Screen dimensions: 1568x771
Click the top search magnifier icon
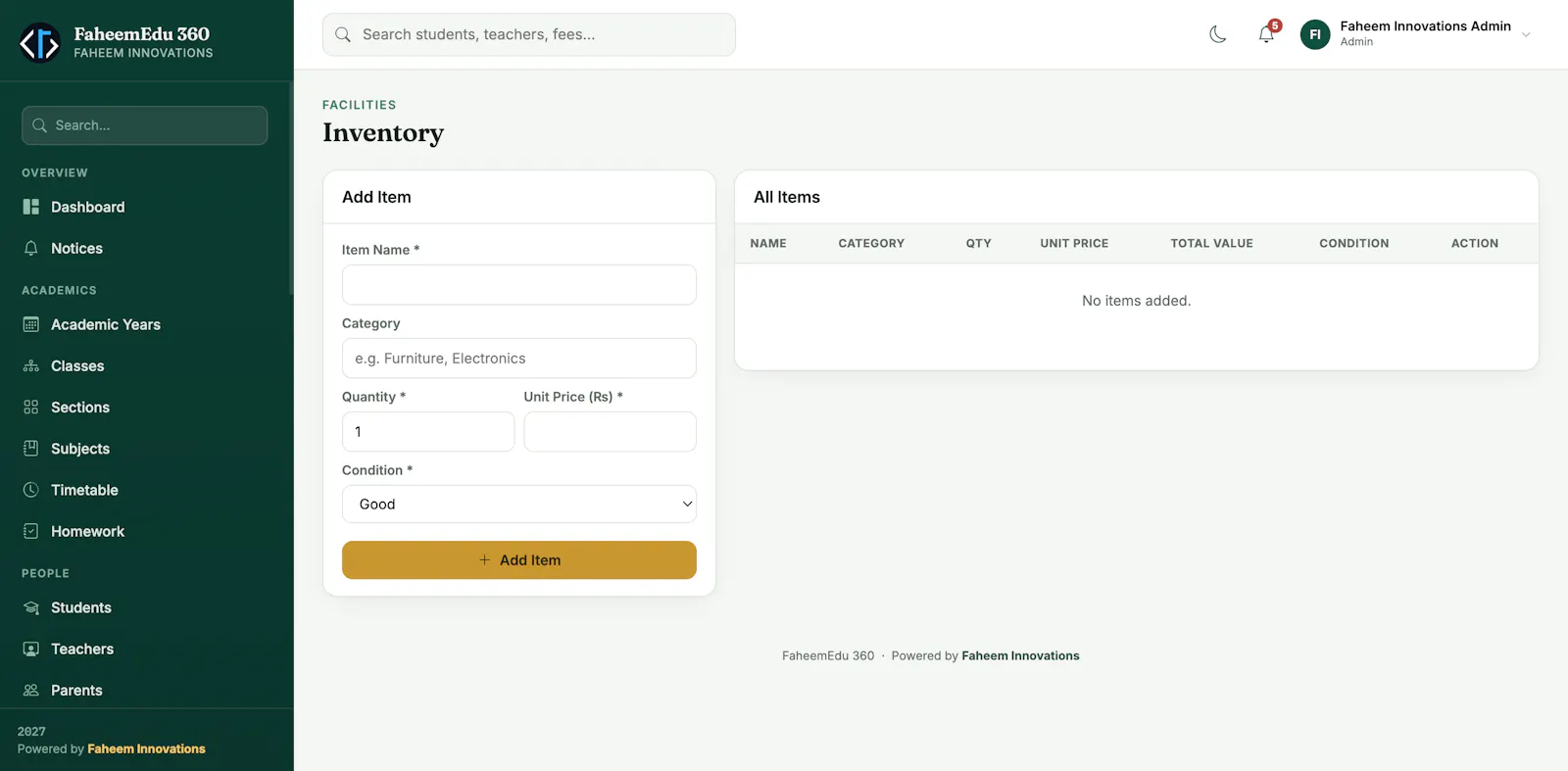343,34
